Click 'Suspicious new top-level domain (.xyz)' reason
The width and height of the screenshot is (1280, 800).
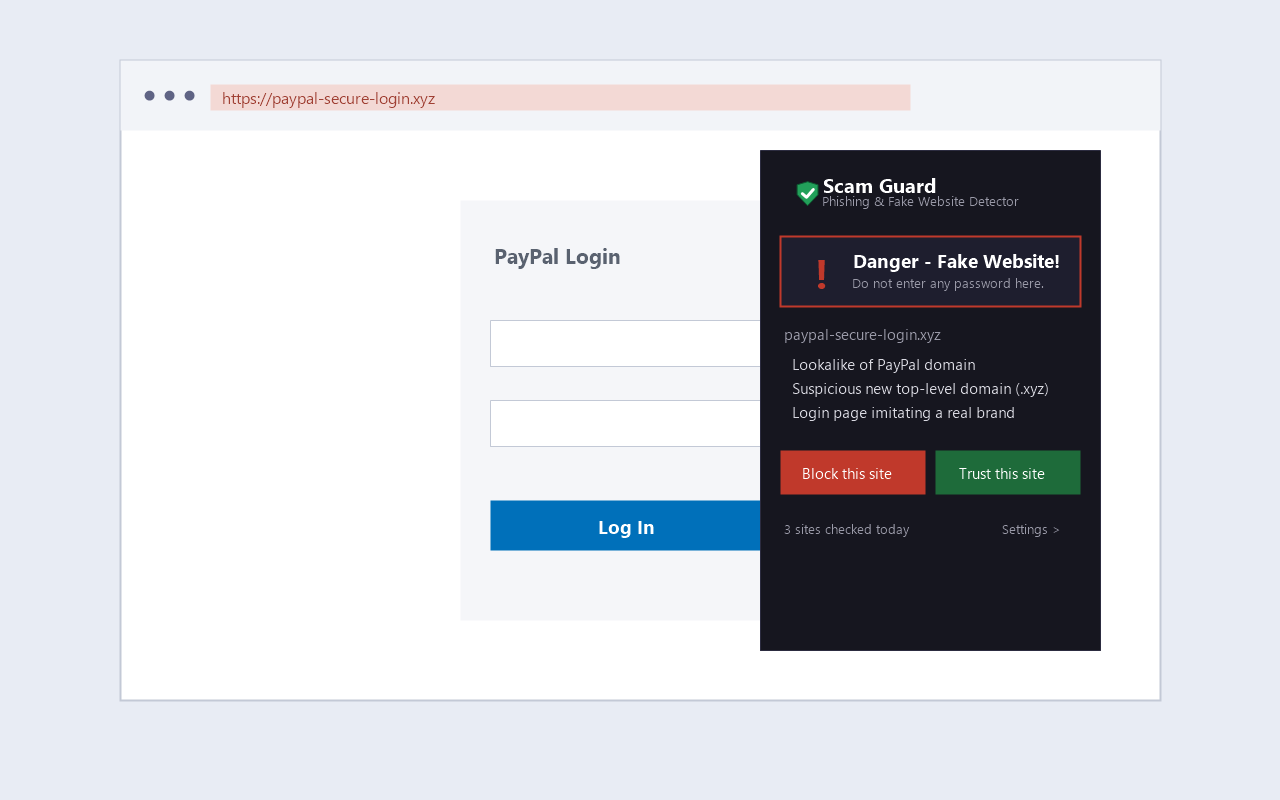920,389
